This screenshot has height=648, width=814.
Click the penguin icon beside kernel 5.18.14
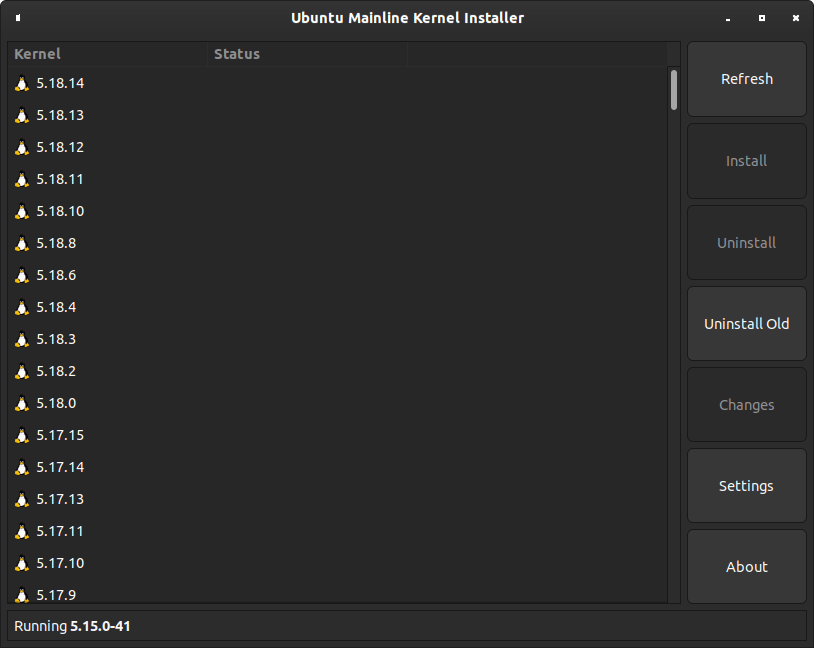pyautogui.click(x=22, y=84)
